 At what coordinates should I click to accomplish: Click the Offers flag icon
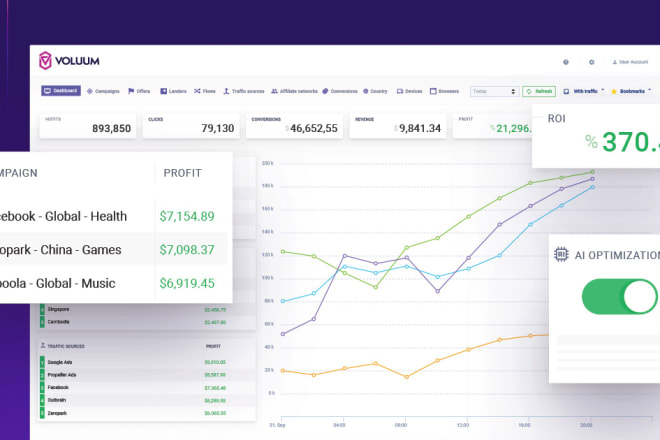pyautogui.click(x=131, y=91)
